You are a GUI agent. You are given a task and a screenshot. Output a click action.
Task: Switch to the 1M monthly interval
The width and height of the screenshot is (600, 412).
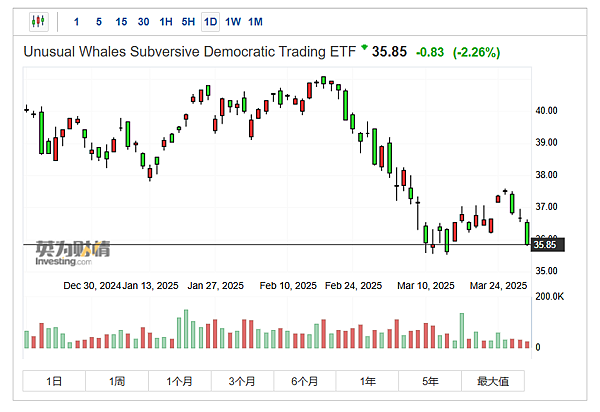(255, 22)
